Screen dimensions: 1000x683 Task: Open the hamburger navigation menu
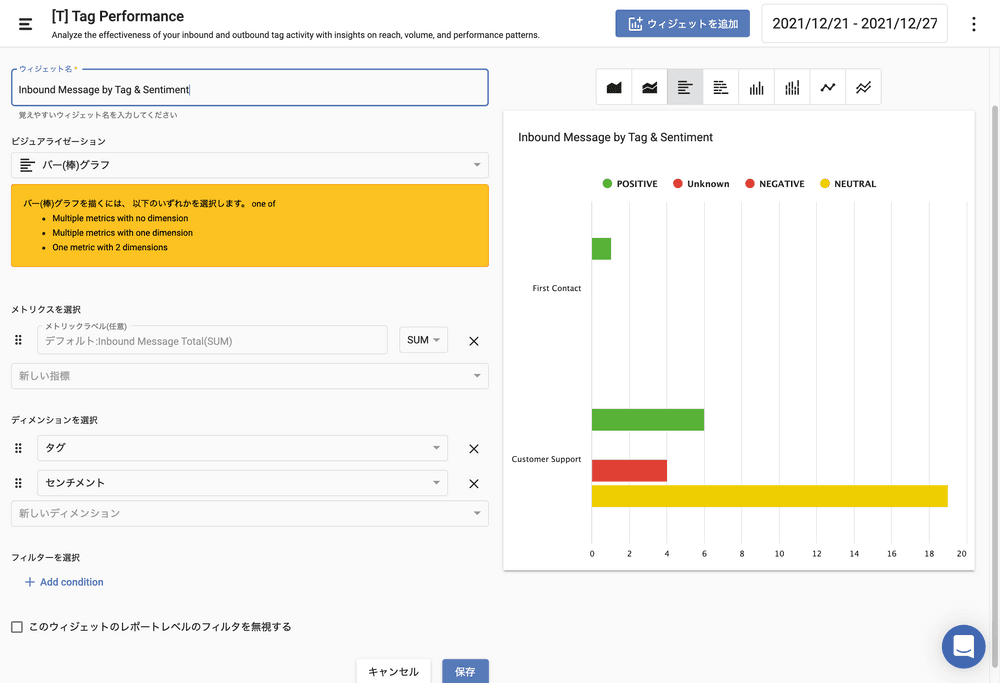[x=26, y=24]
